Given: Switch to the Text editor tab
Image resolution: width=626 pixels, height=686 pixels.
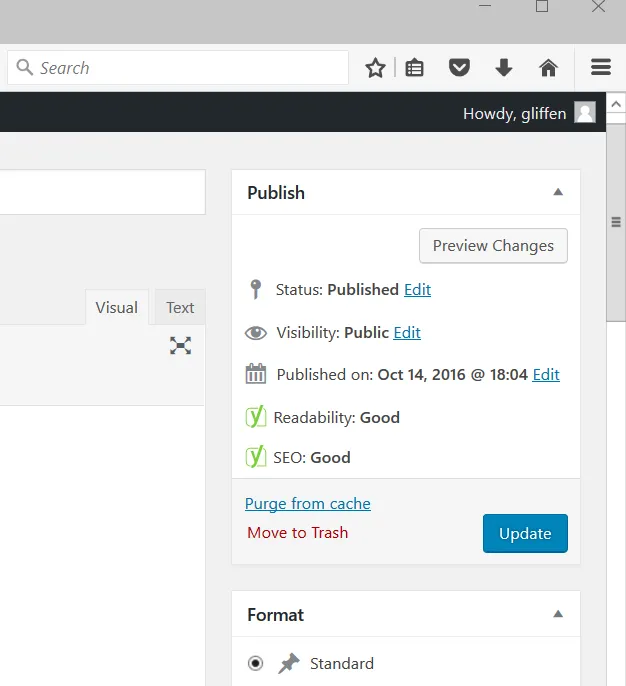Looking at the screenshot, I should 180,307.
